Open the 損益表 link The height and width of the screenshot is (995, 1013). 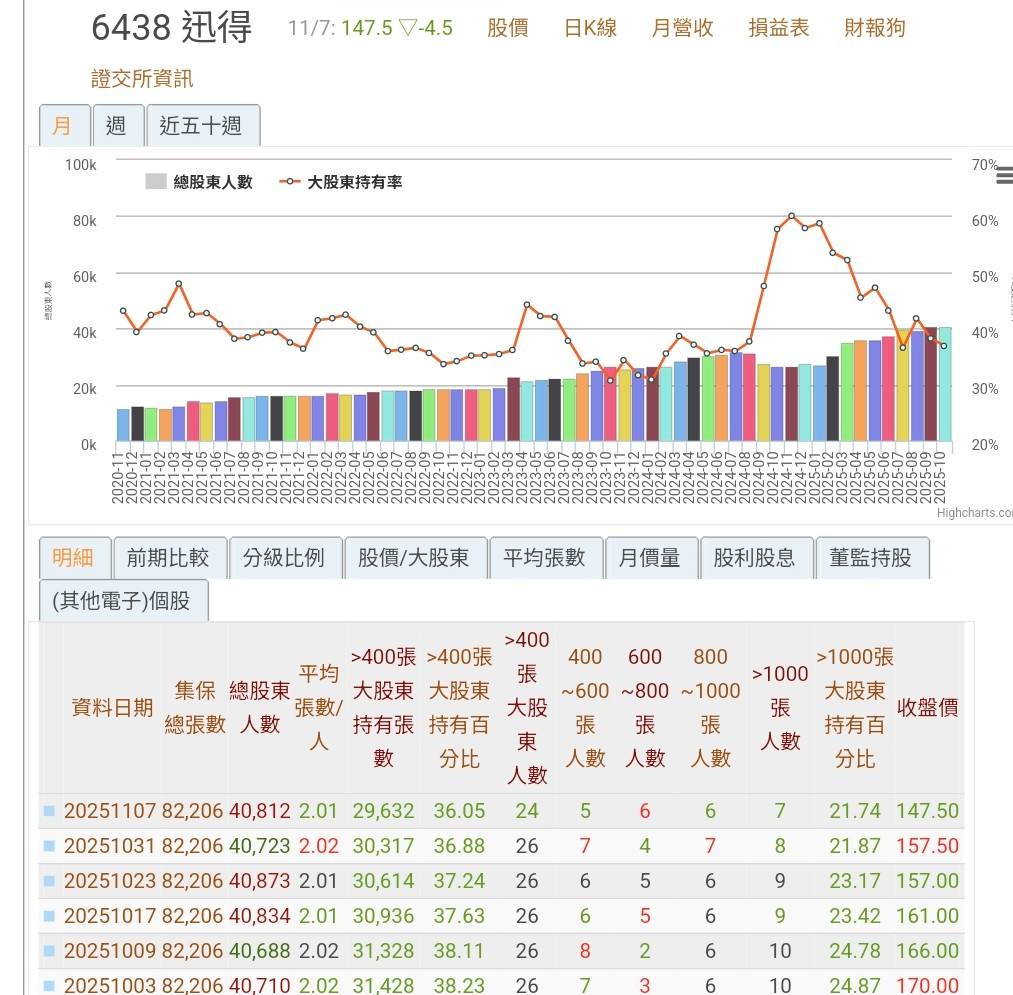[778, 28]
